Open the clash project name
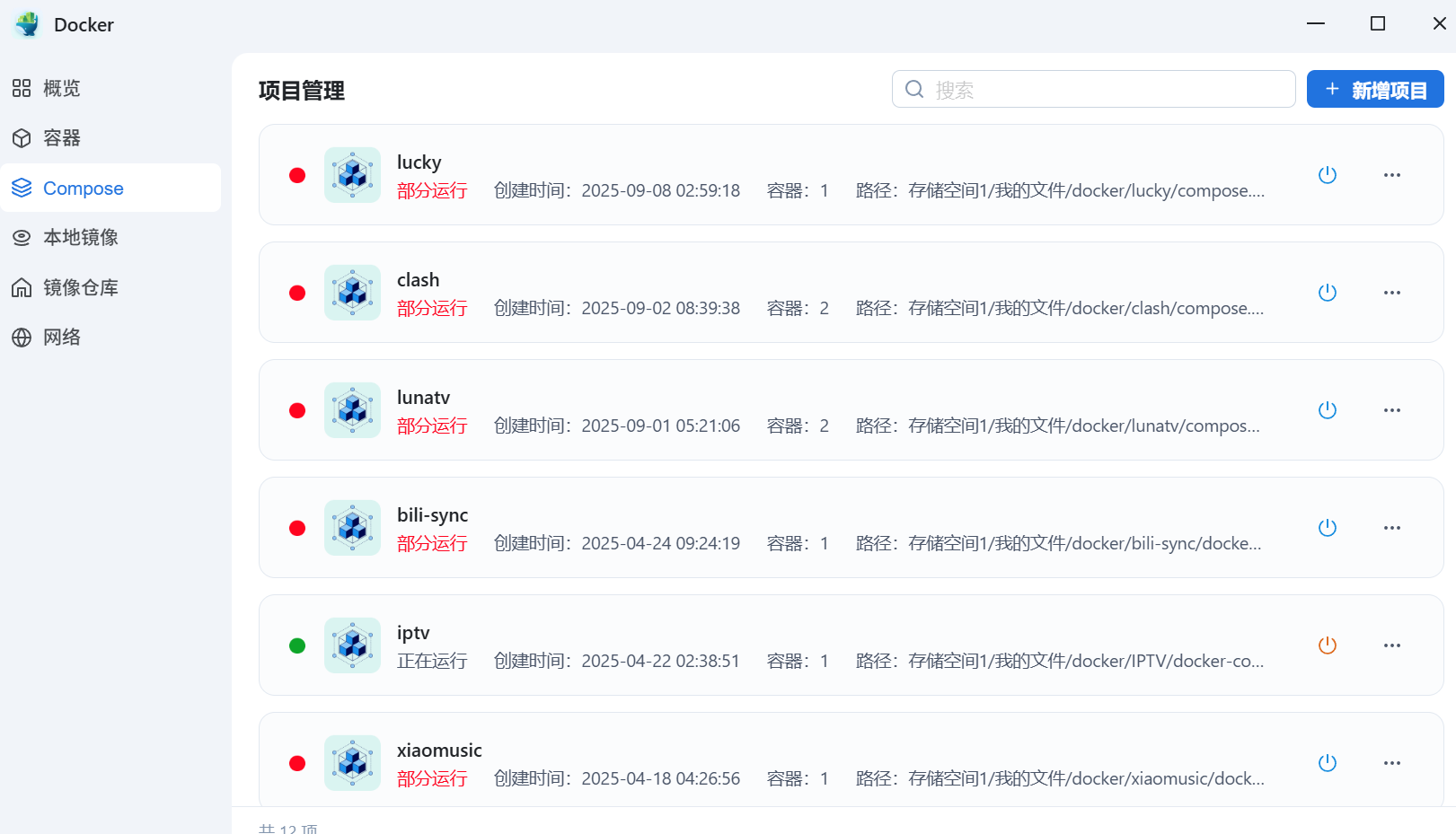The height and width of the screenshot is (834, 1456). click(x=419, y=280)
